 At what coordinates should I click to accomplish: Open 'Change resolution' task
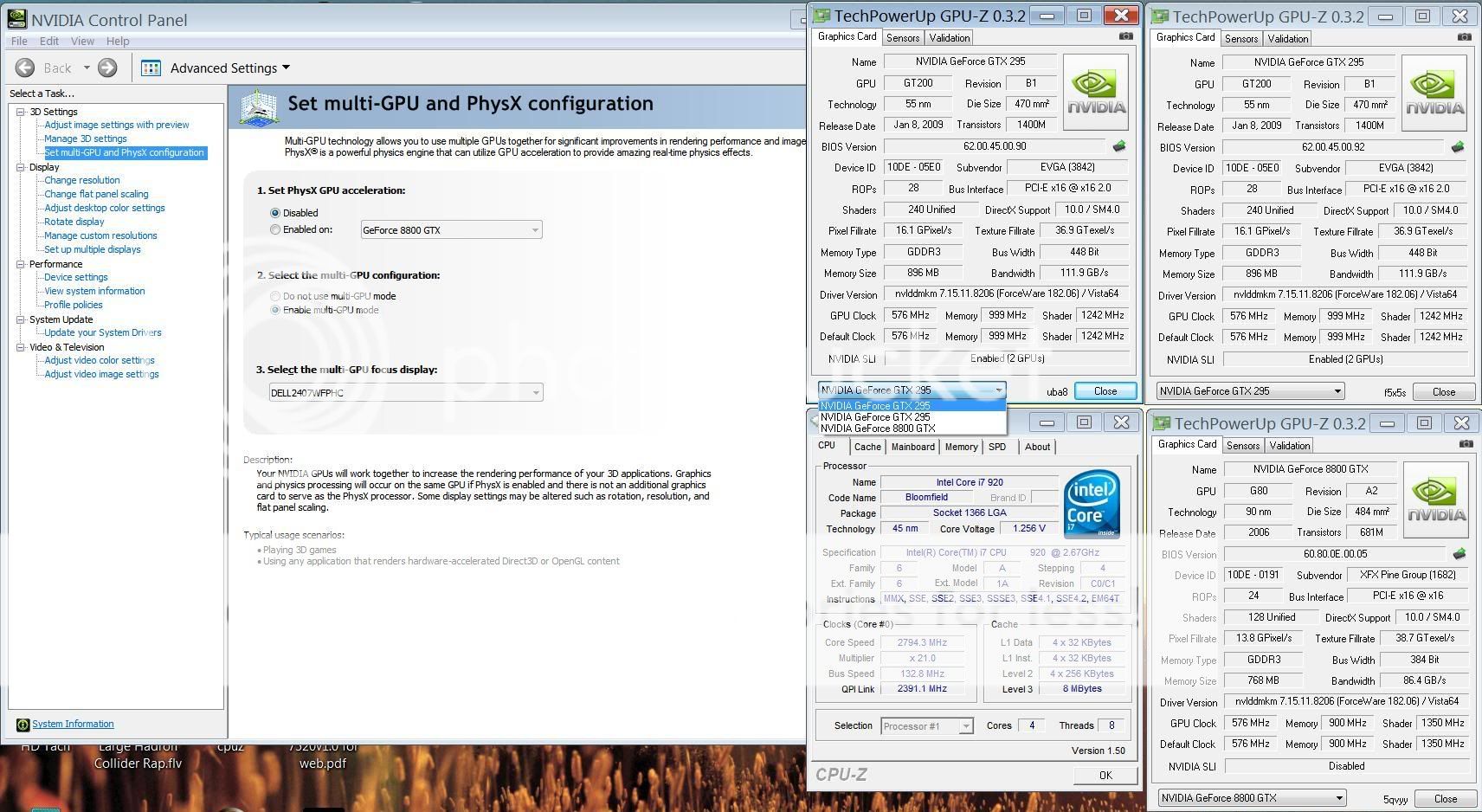pyautogui.click(x=82, y=180)
